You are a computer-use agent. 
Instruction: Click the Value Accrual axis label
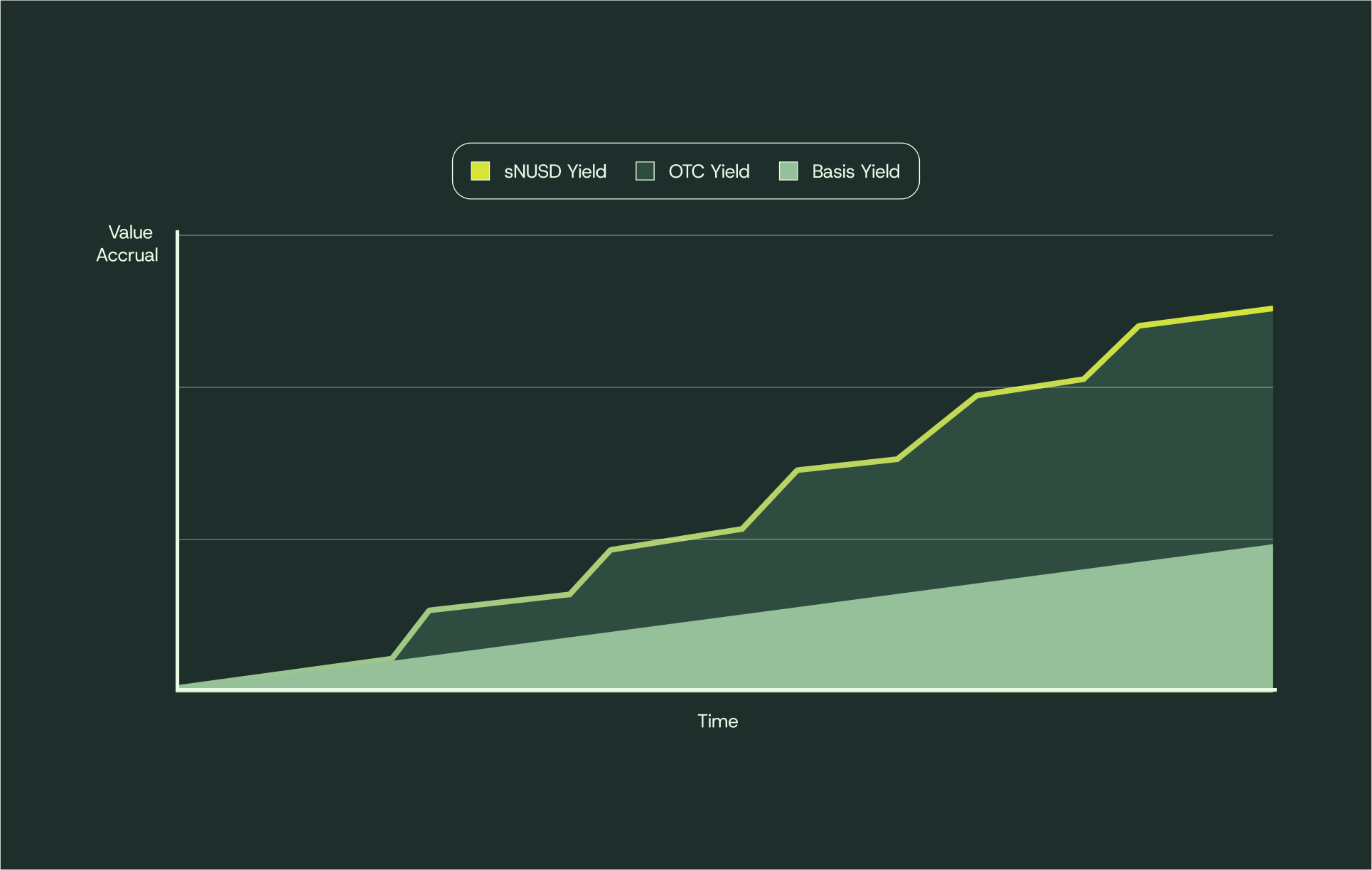(128, 244)
